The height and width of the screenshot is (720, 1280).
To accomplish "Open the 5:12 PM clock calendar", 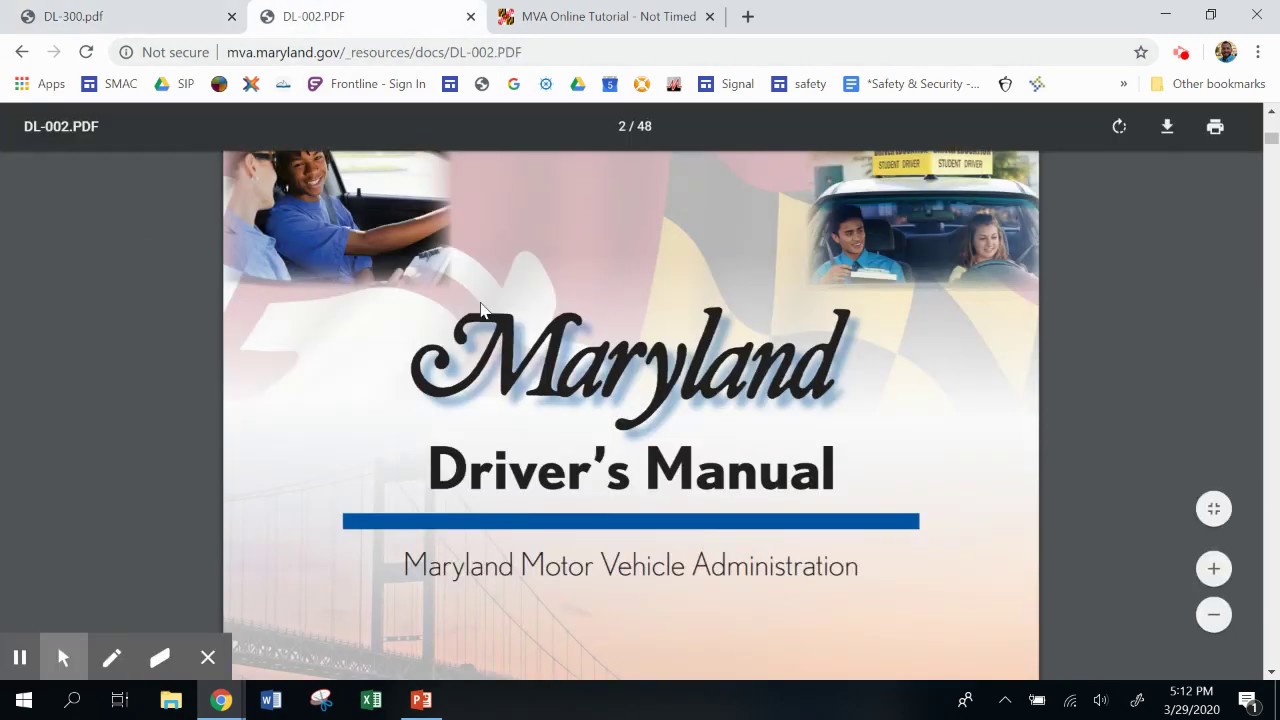I will click(1191, 700).
